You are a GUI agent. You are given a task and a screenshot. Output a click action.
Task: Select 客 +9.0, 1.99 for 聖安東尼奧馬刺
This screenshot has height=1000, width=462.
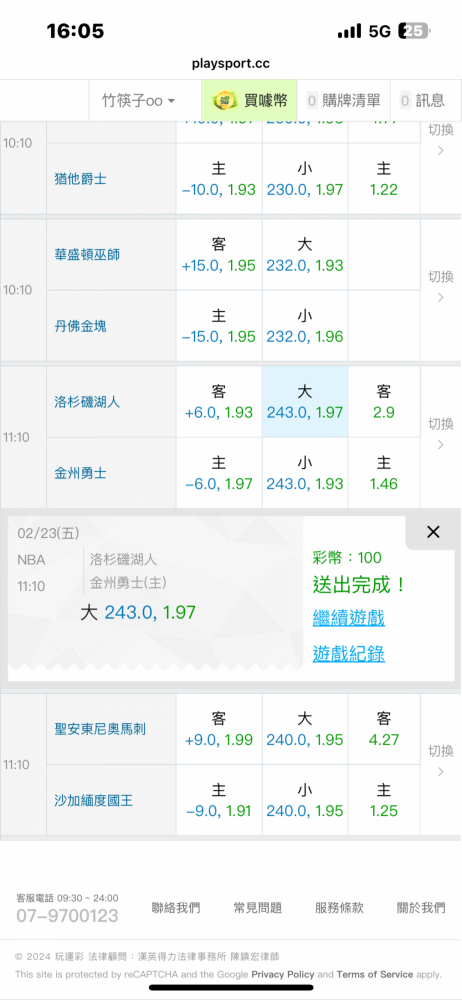(219, 729)
